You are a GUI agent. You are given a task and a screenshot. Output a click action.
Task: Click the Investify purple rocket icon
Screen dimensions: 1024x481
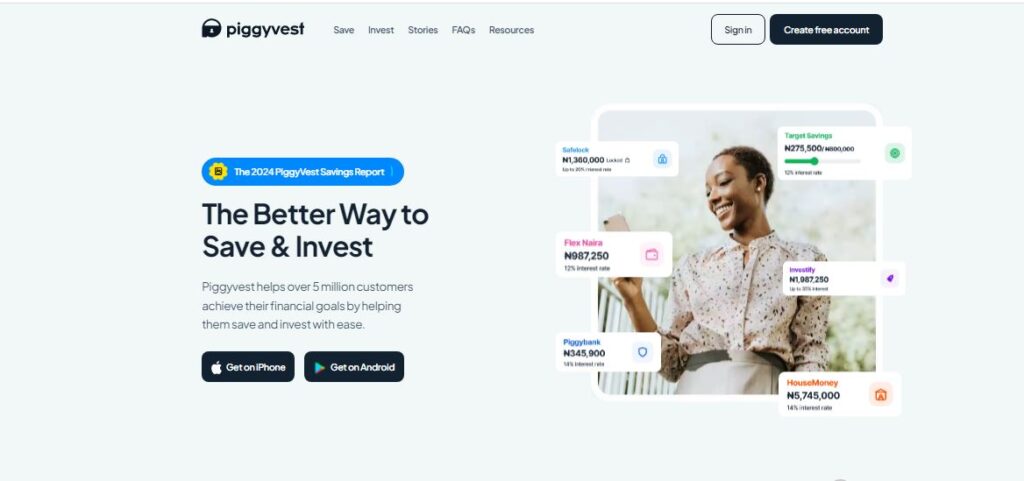[889, 279]
